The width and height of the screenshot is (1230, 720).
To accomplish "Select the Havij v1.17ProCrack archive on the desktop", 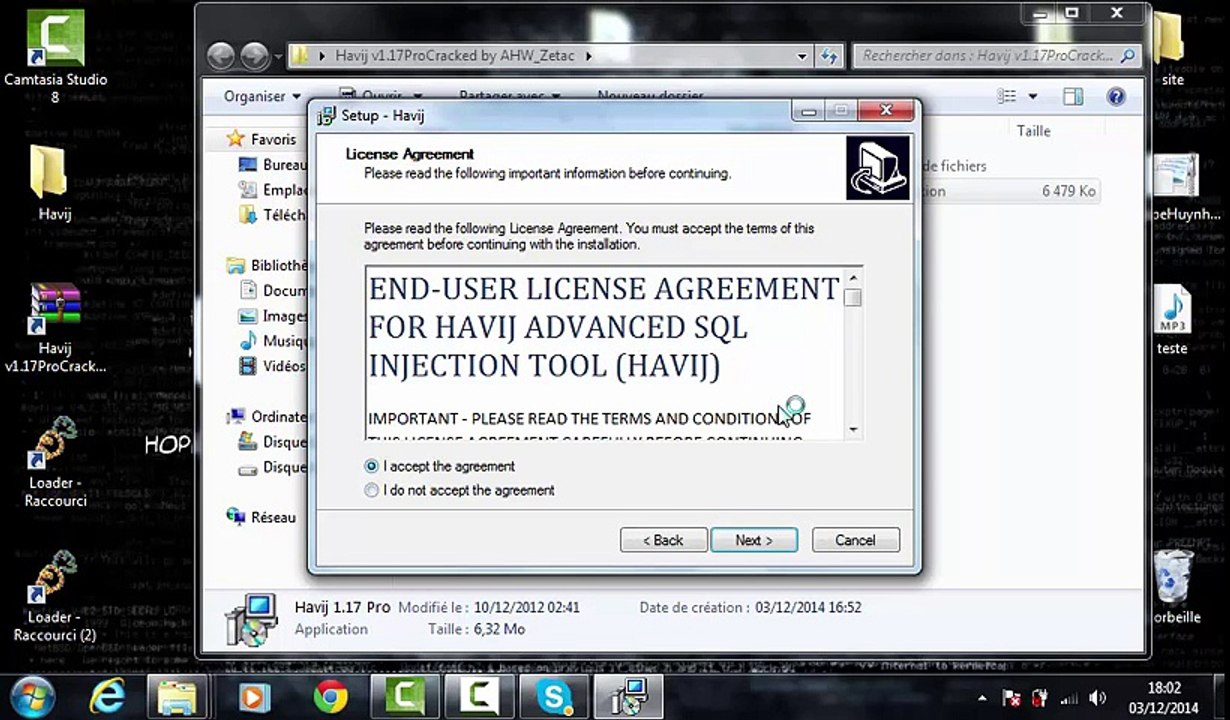I will pyautogui.click(x=55, y=328).
